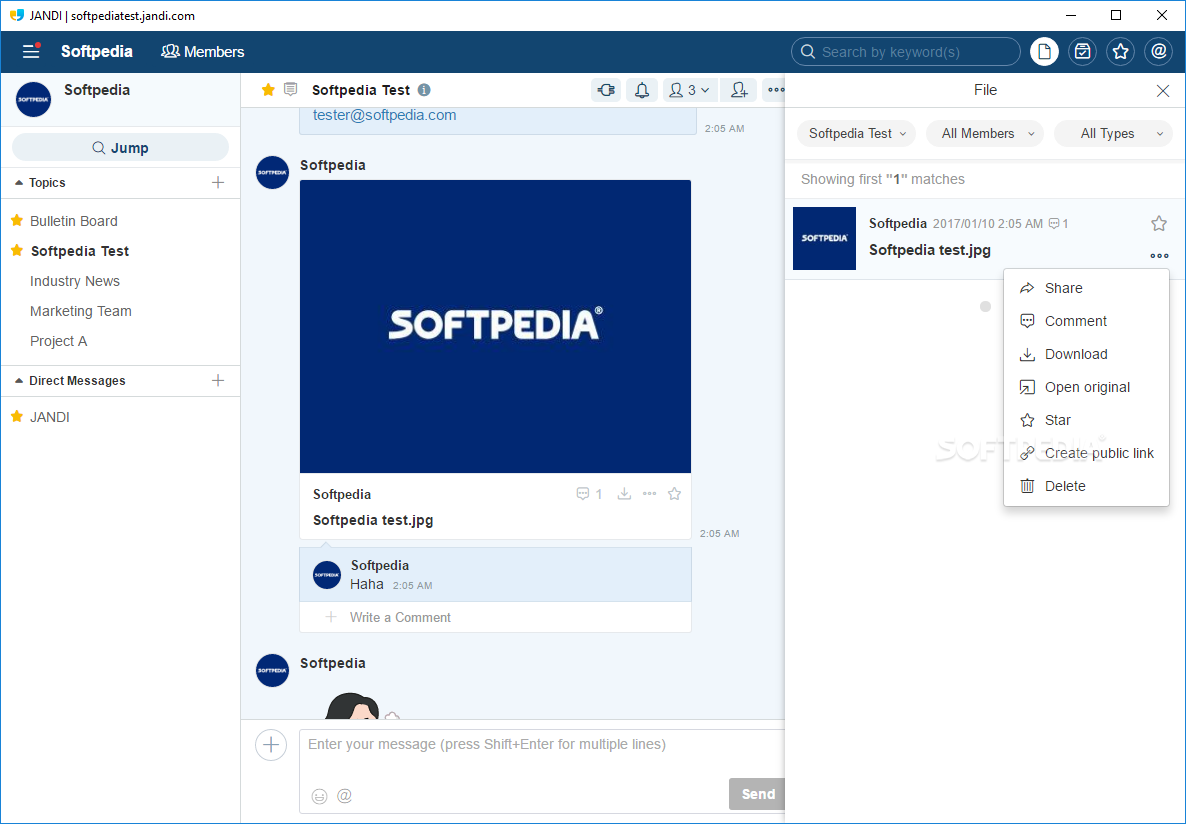Screen dimensions: 1186x824
Task: Open the tasks/calendar icon in the header
Action: [1082, 51]
